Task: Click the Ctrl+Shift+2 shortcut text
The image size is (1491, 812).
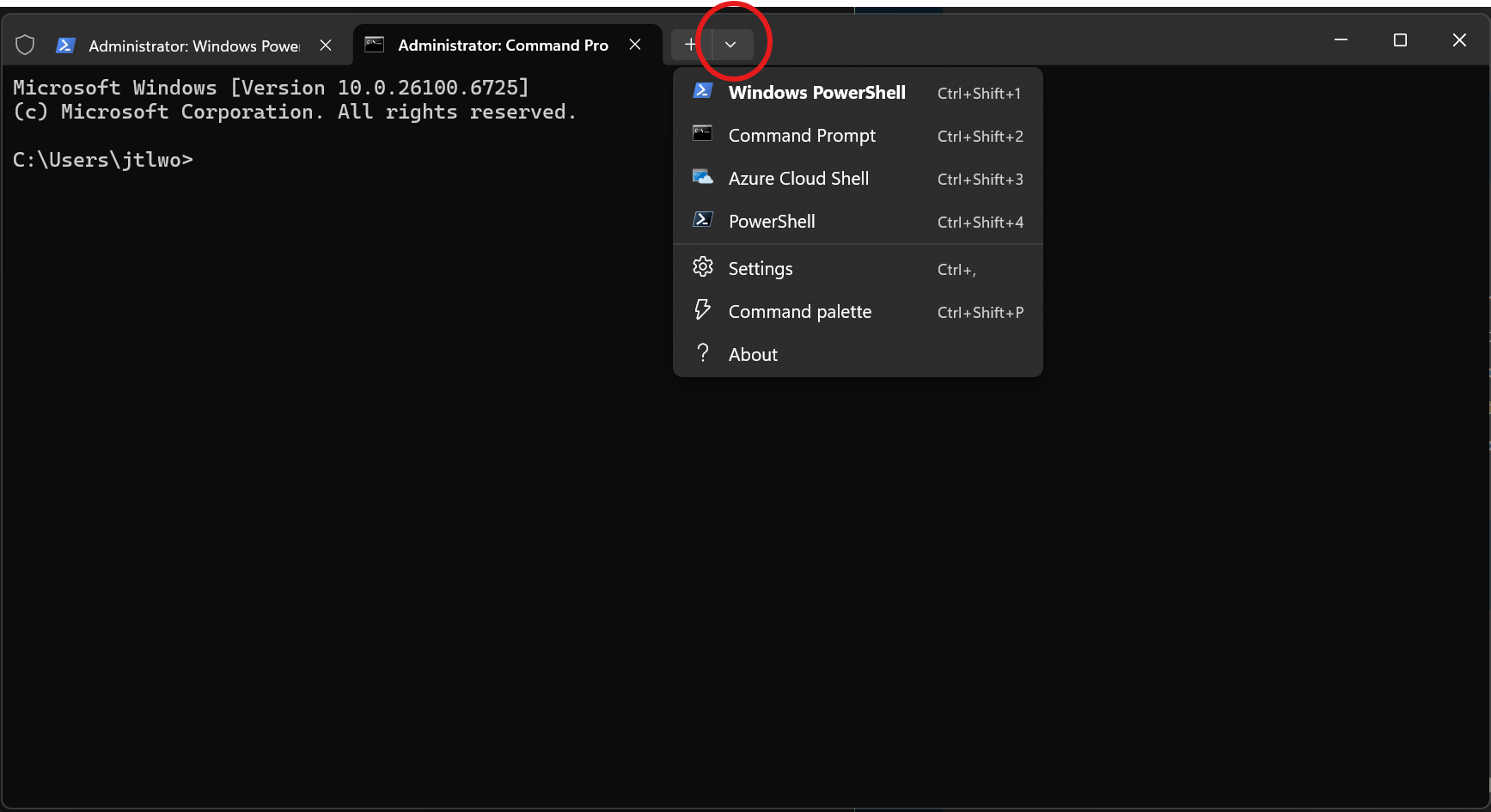Action: [981, 137]
